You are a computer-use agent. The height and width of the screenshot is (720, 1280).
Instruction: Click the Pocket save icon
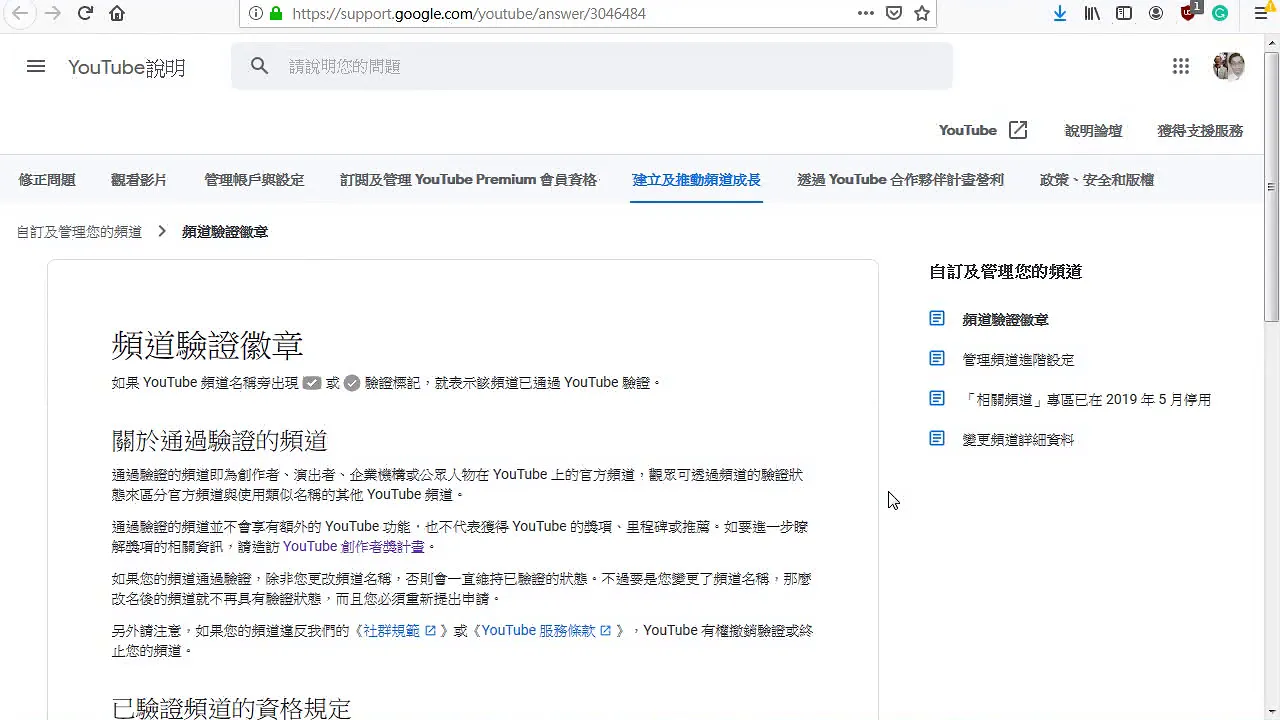click(894, 13)
